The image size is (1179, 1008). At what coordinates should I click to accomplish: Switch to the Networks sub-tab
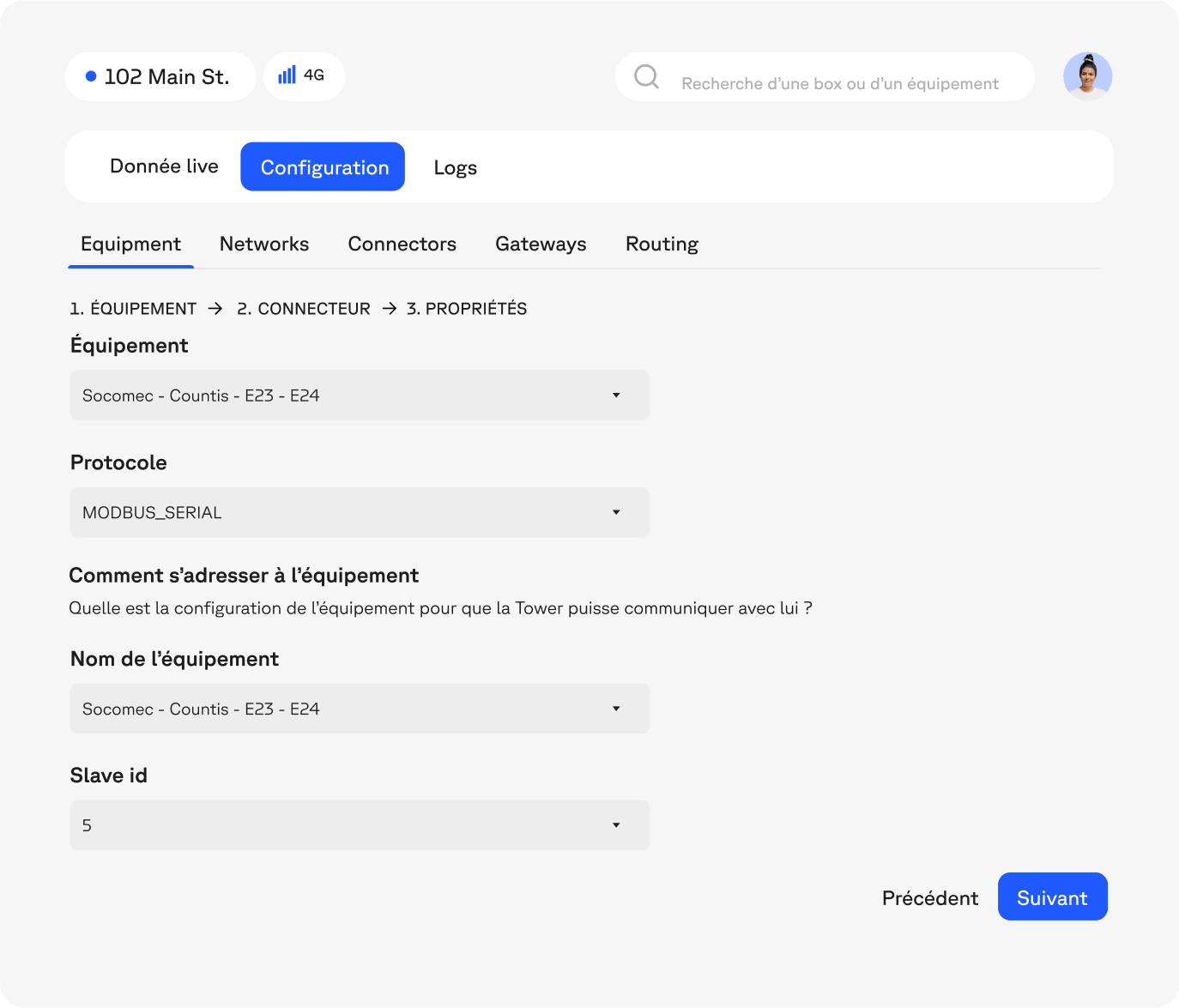[x=264, y=244]
